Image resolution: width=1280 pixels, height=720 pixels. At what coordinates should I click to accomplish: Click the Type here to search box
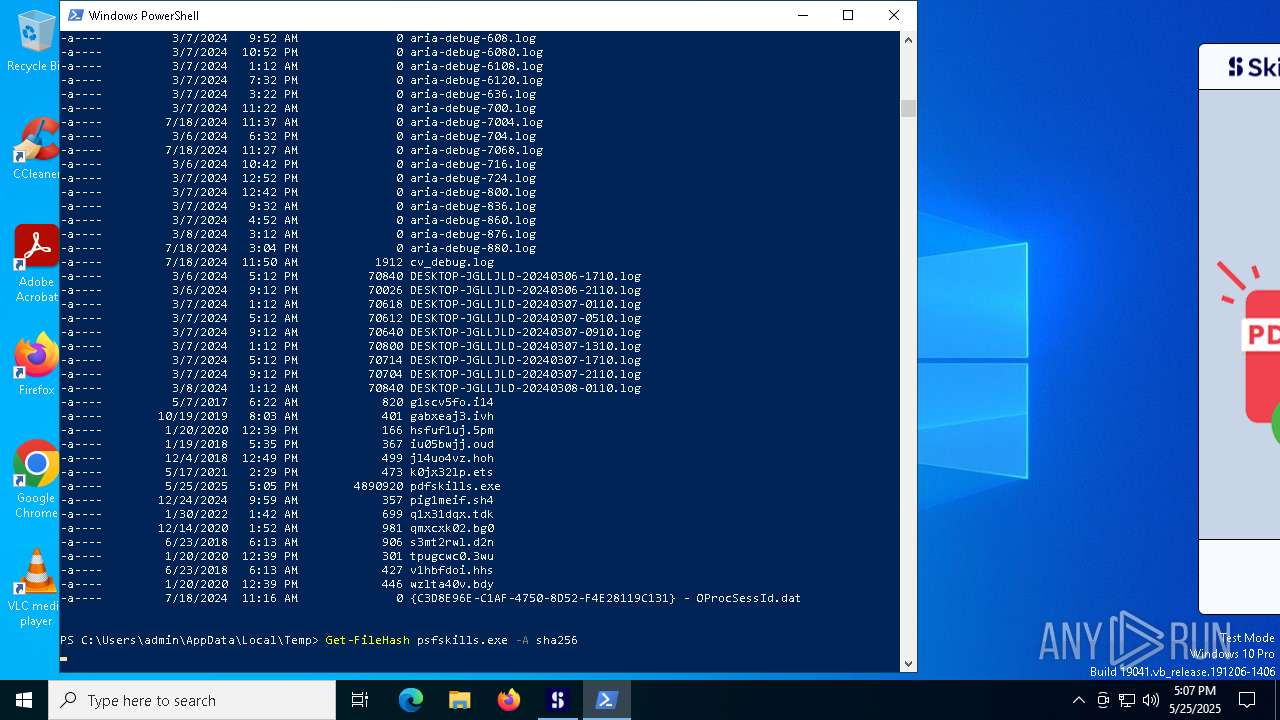click(x=192, y=700)
